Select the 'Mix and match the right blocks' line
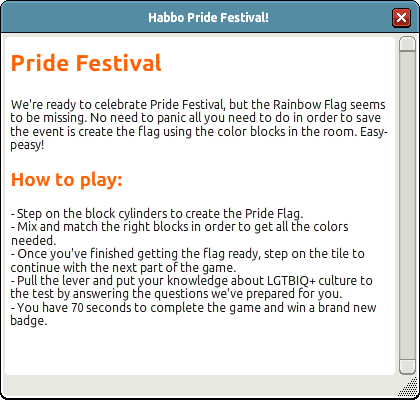The height and width of the screenshot is (400, 420). click(180, 233)
